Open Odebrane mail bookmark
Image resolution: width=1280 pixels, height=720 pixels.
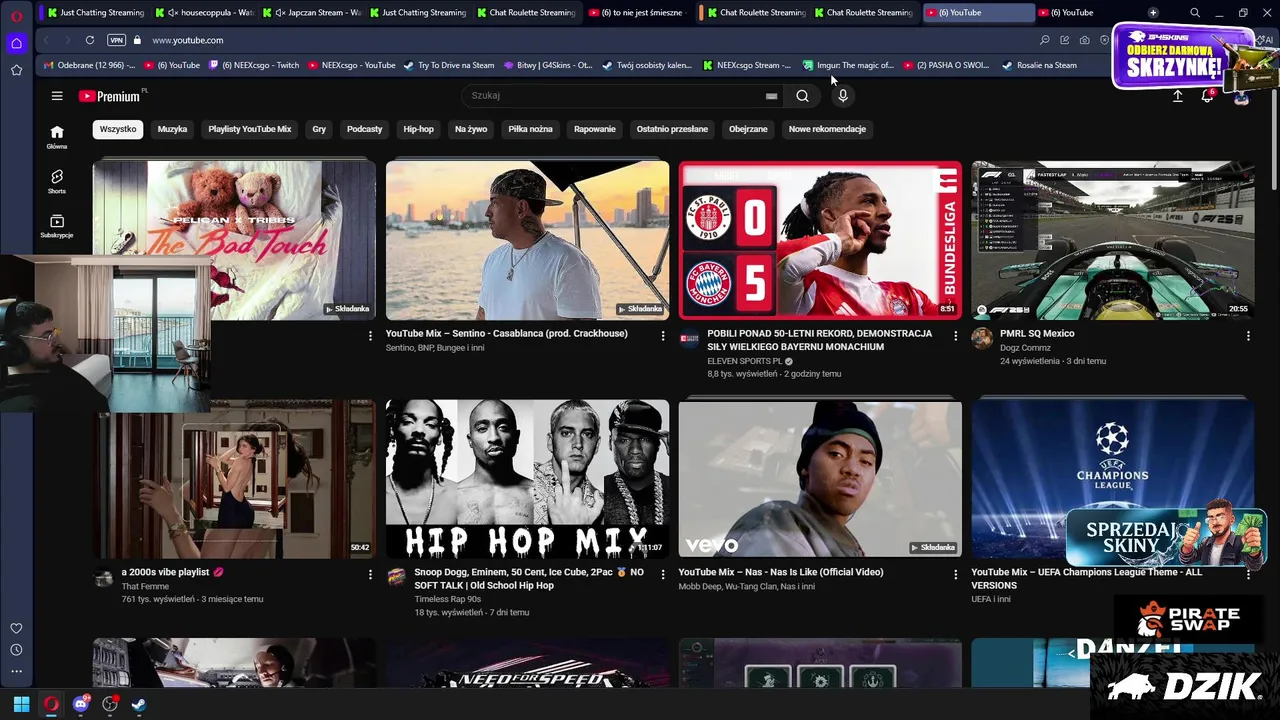pyautogui.click(x=89, y=65)
